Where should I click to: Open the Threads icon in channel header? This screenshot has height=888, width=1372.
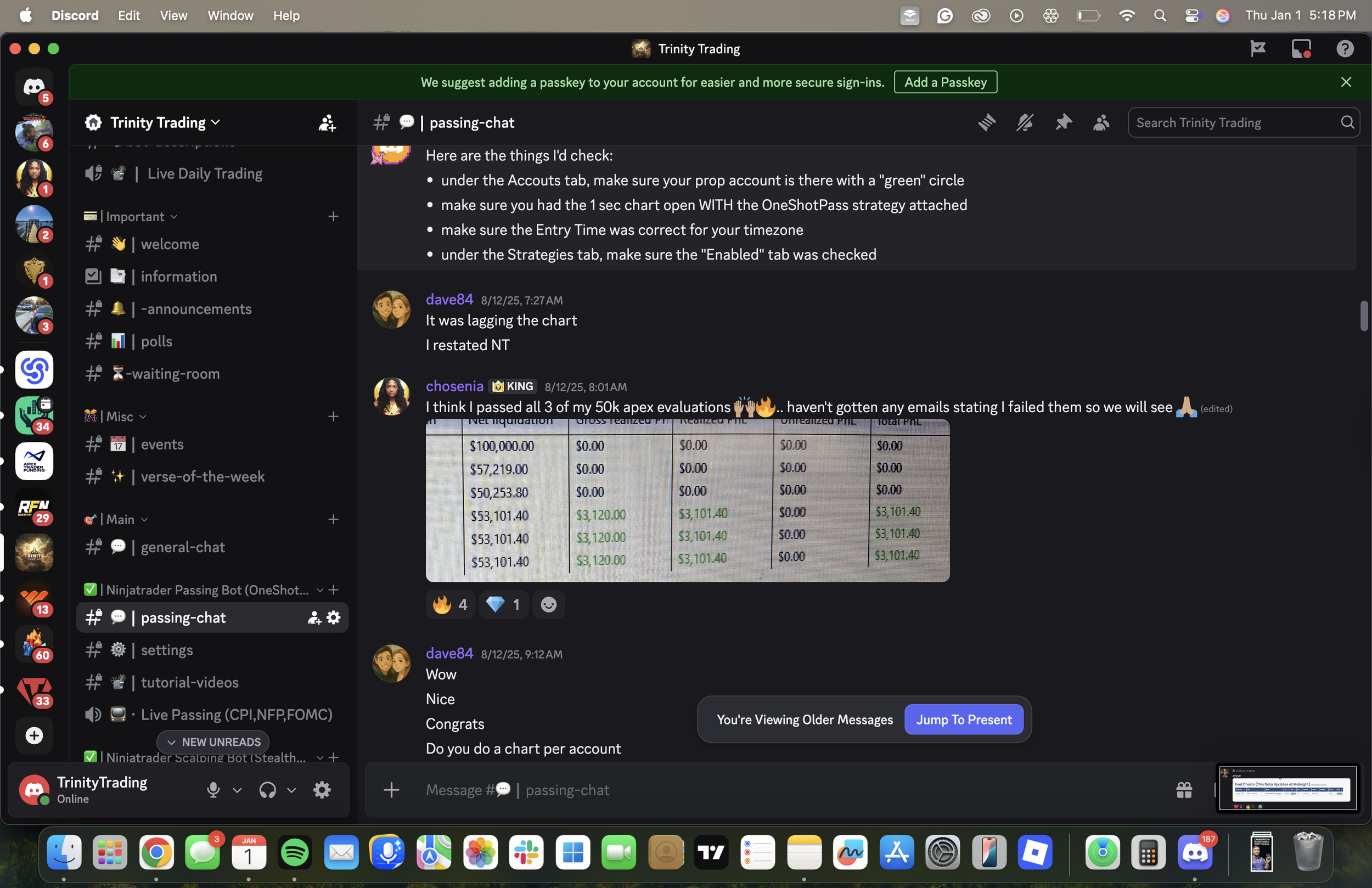[986, 123]
